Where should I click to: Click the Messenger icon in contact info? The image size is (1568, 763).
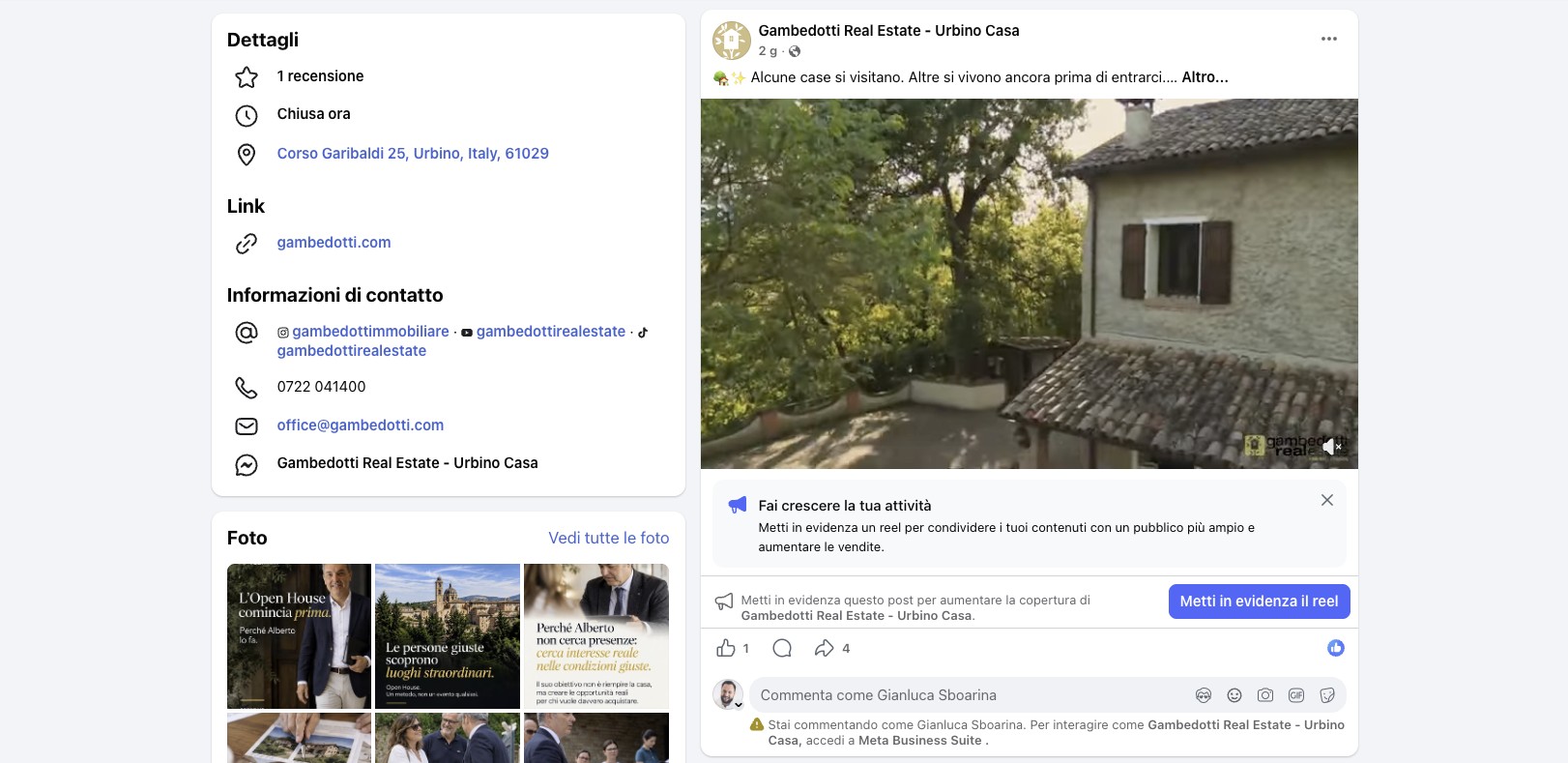[x=247, y=465]
